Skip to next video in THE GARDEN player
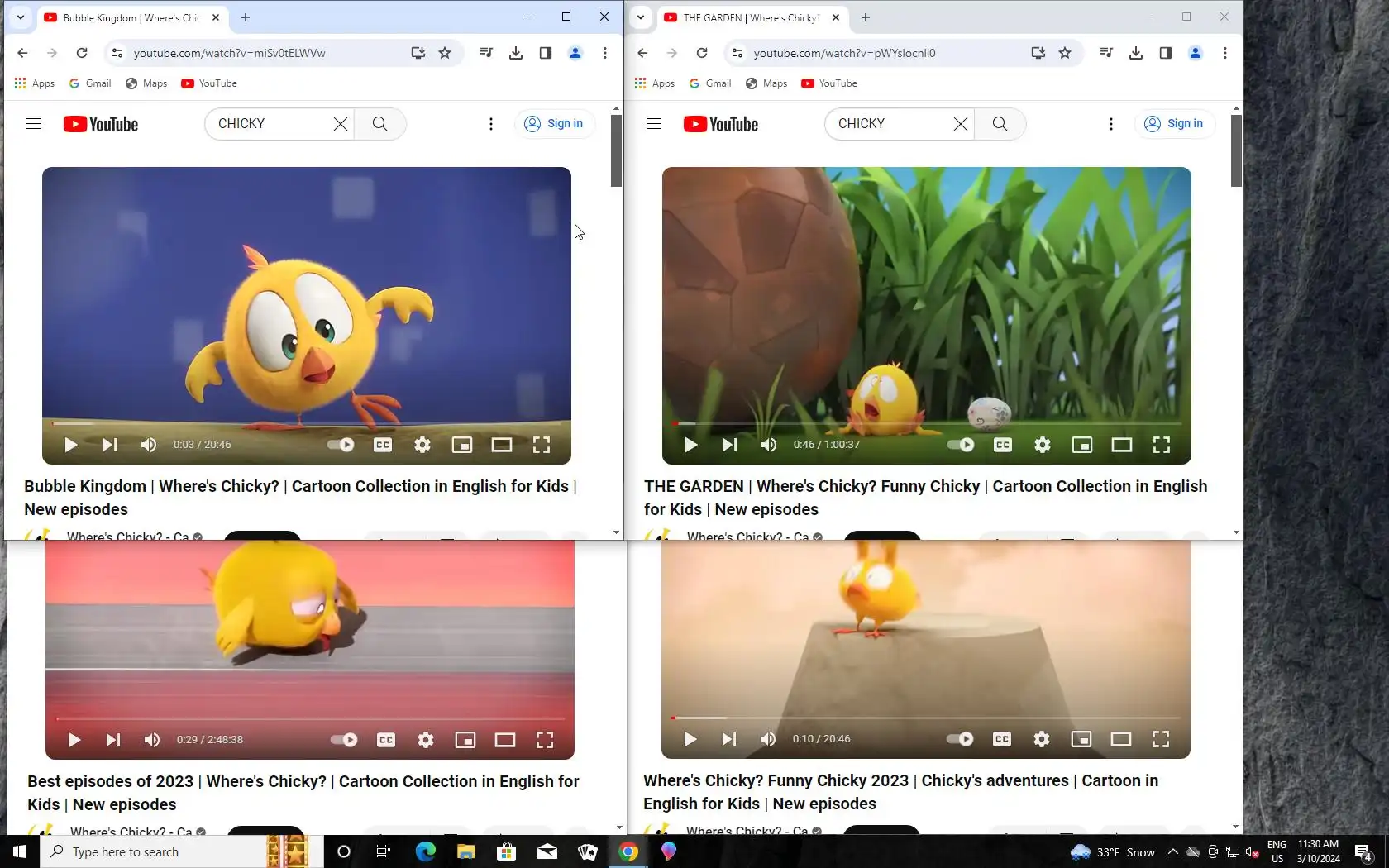 click(730, 445)
